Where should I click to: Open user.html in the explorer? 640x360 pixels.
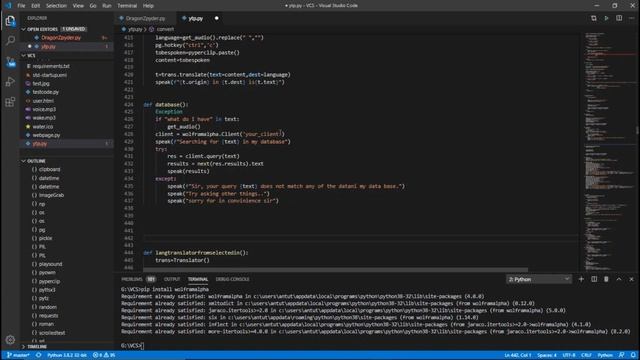(43, 101)
